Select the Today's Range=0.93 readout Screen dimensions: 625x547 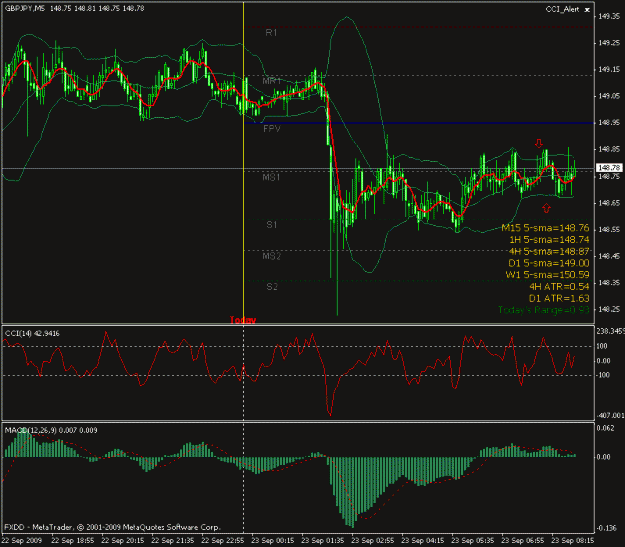point(544,310)
